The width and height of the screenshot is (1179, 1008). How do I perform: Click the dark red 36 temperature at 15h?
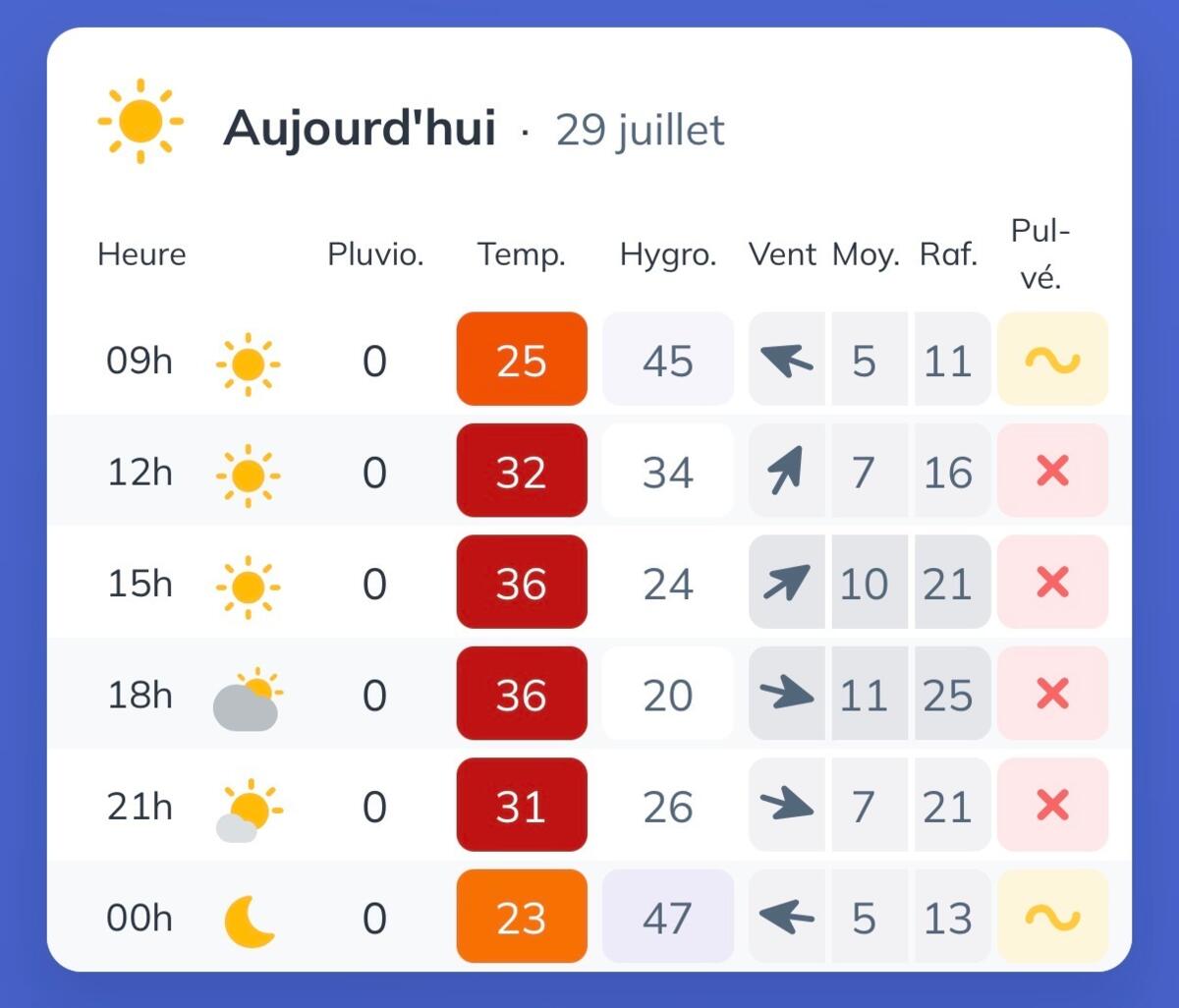tap(522, 583)
